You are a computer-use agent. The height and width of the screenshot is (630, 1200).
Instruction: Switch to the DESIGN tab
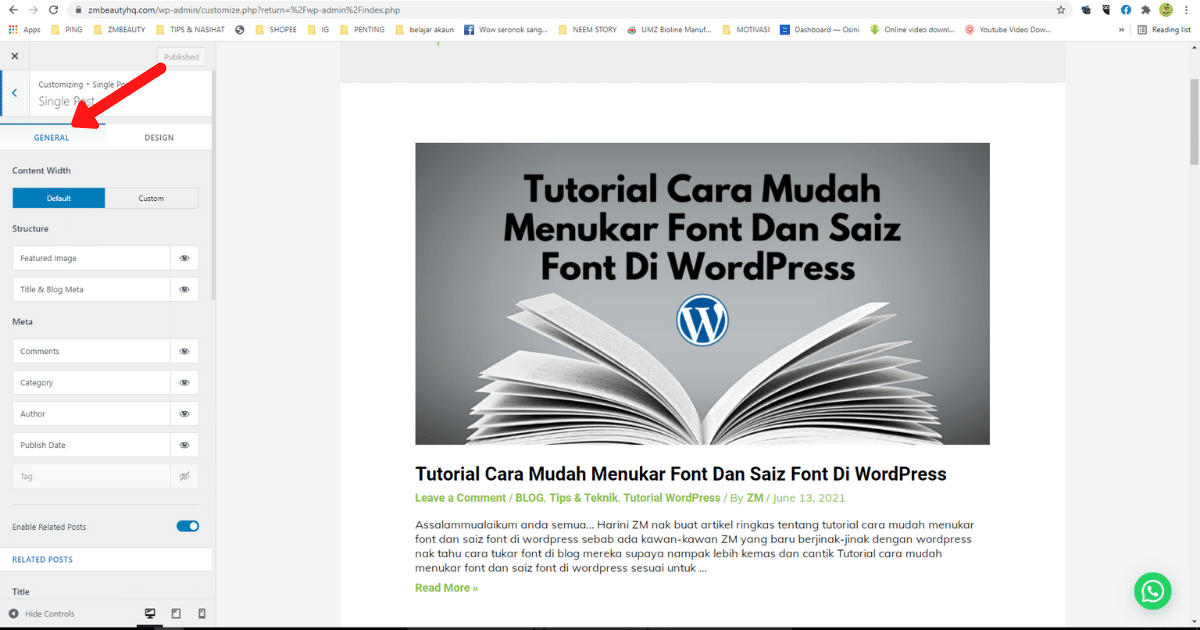point(158,137)
